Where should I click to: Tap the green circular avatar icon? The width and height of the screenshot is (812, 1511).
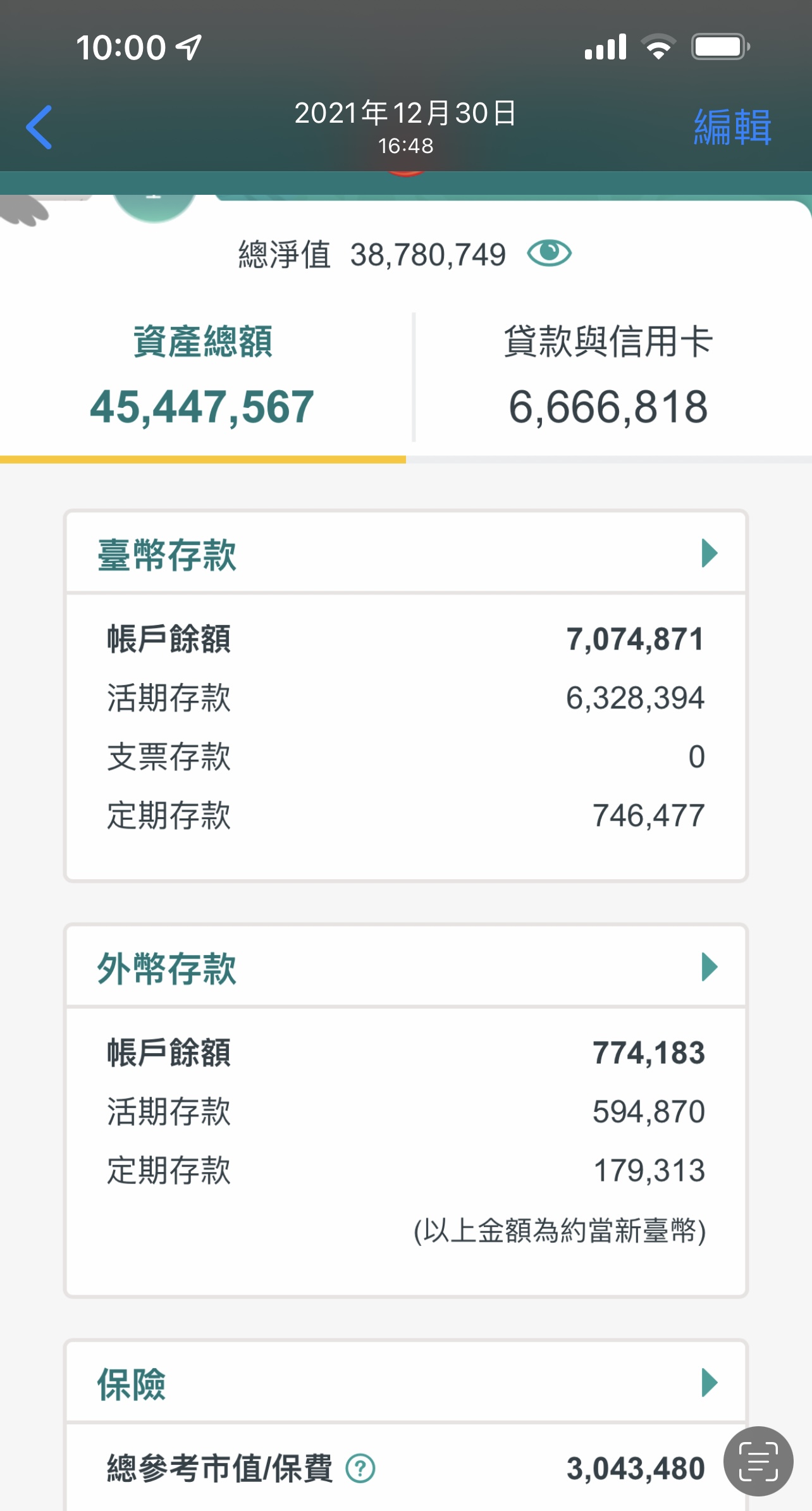click(154, 206)
